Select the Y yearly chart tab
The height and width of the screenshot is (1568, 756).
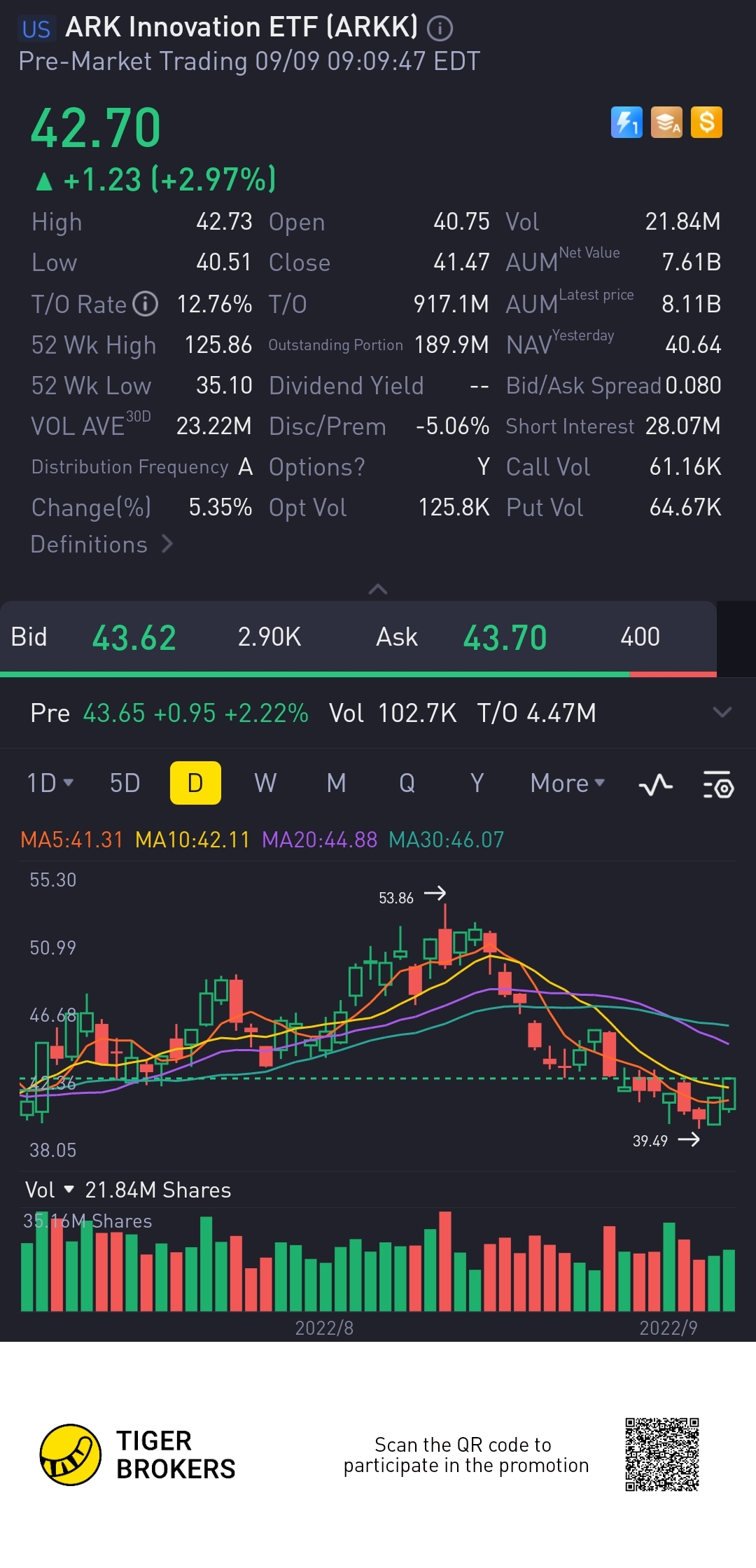pyautogui.click(x=477, y=783)
